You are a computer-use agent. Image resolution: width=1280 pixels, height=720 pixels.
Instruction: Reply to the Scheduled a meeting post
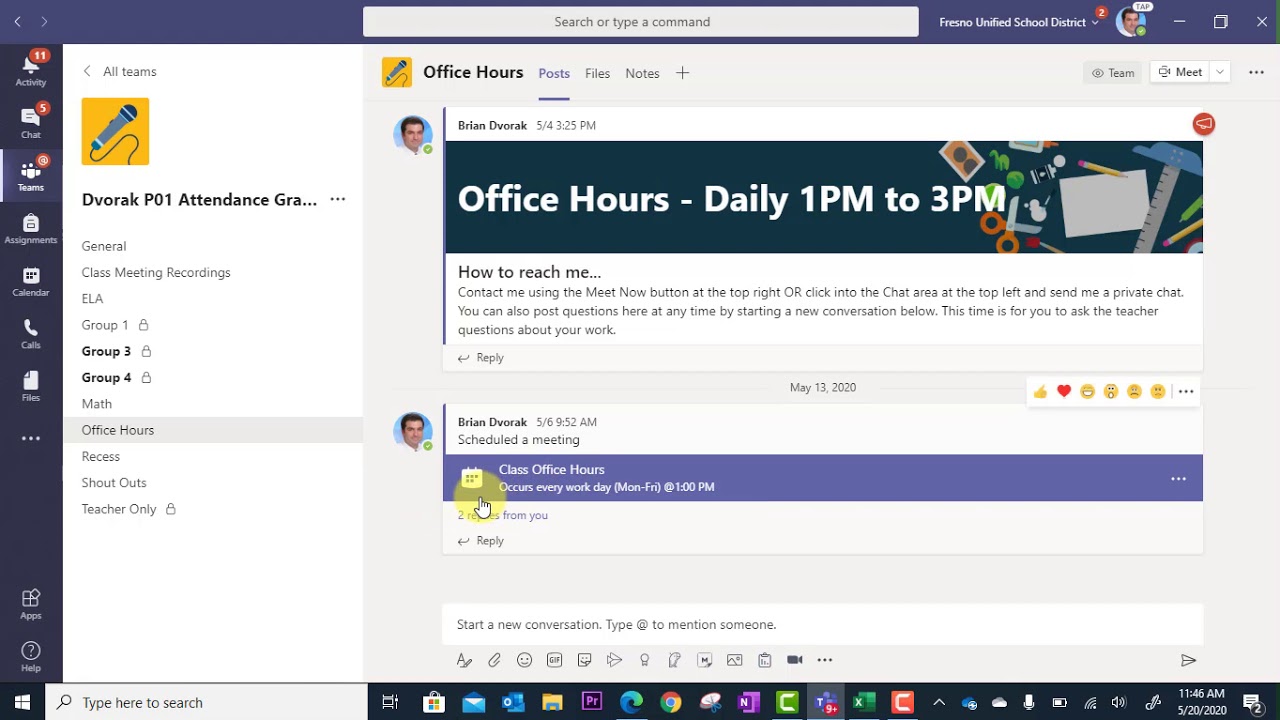[481, 541]
